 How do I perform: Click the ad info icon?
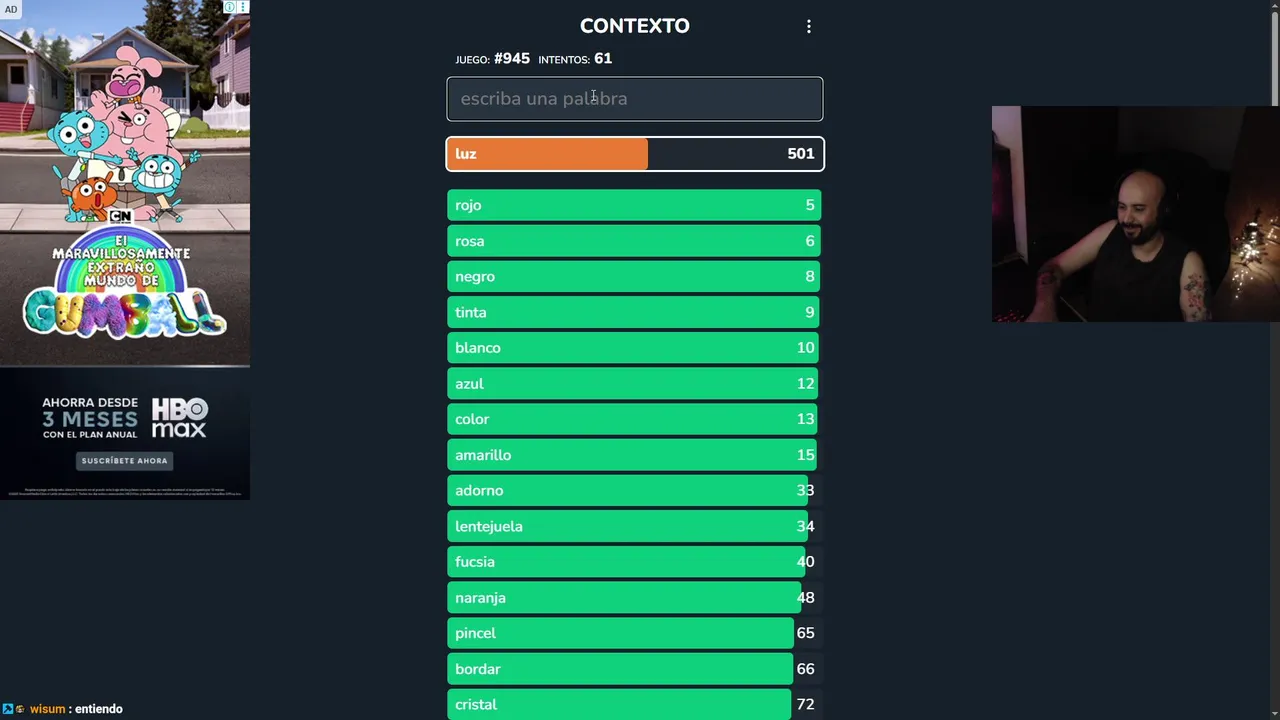[230, 7]
